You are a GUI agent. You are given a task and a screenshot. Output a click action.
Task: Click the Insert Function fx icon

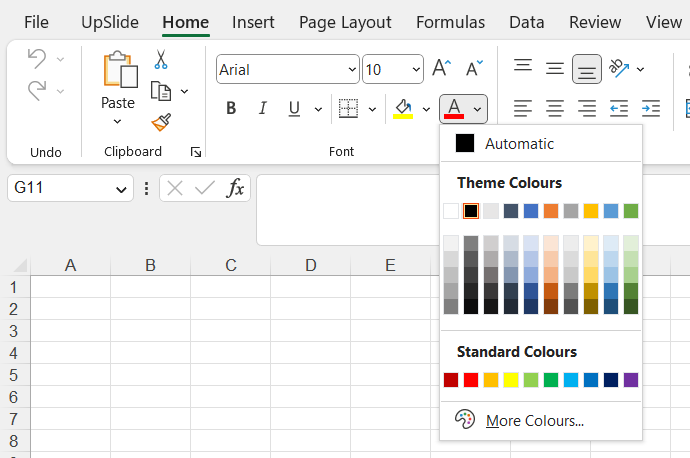pos(235,188)
